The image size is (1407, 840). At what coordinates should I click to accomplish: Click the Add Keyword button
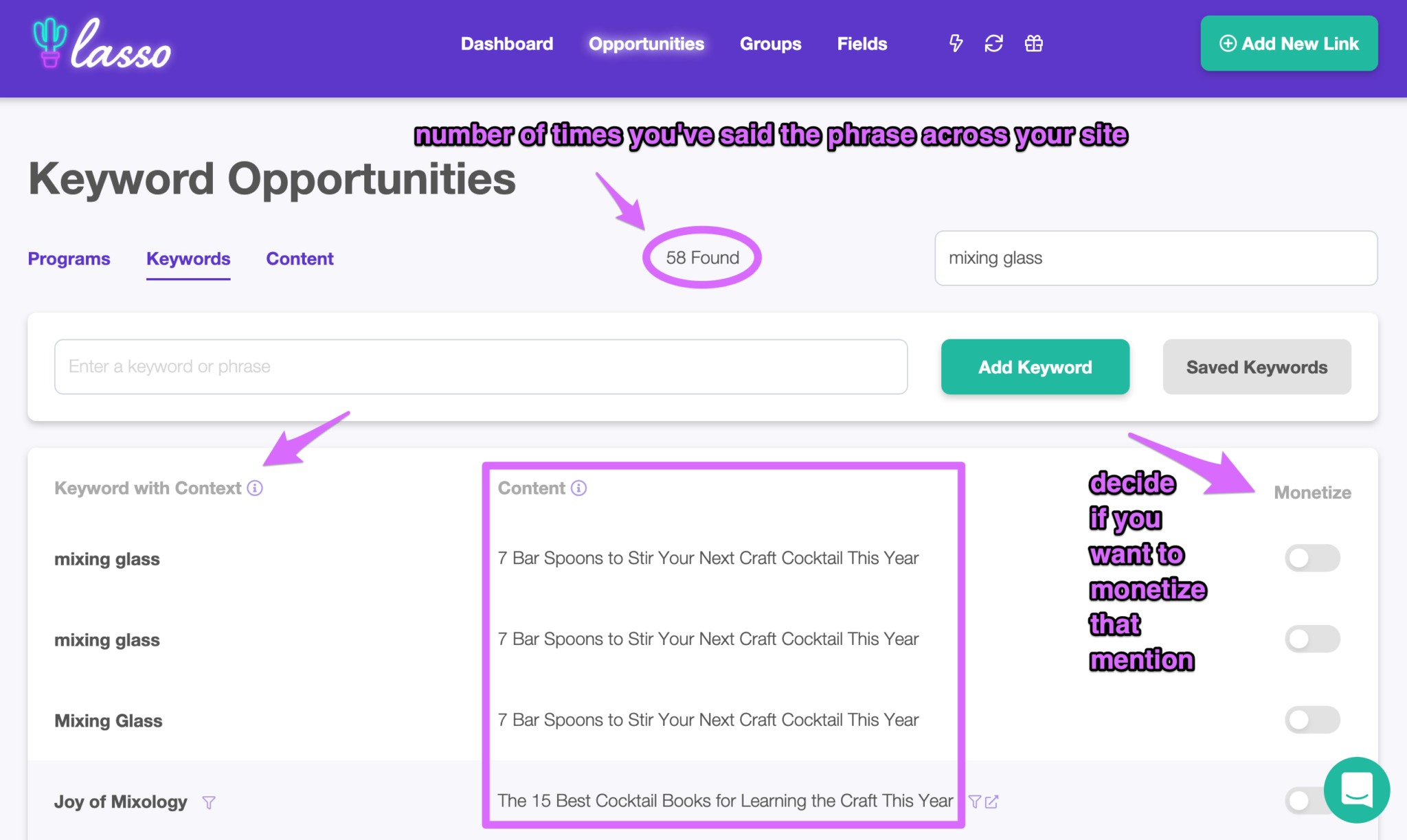1035,366
